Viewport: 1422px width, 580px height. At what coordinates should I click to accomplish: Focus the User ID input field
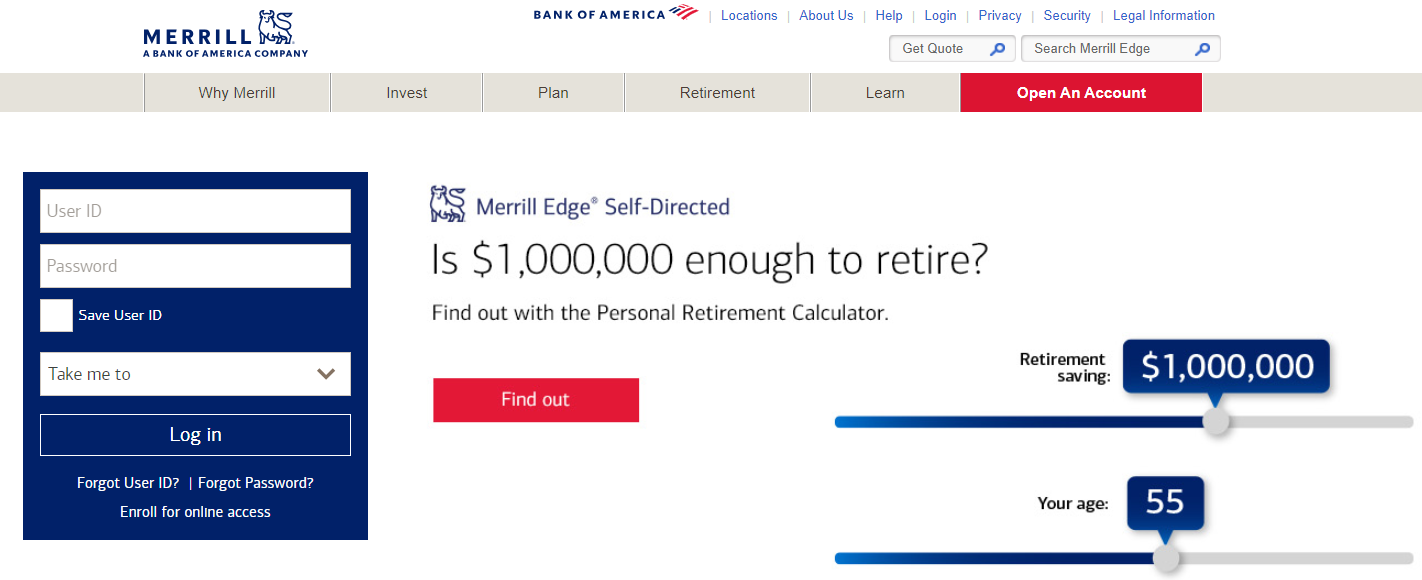(x=195, y=211)
